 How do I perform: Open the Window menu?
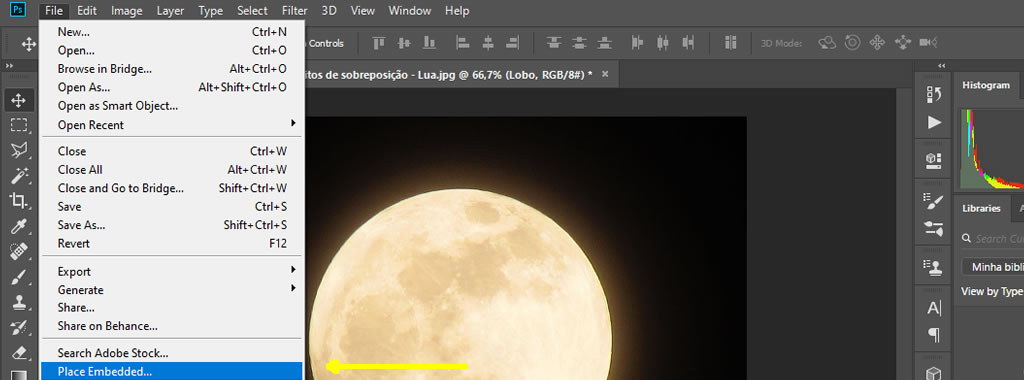(x=409, y=10)
